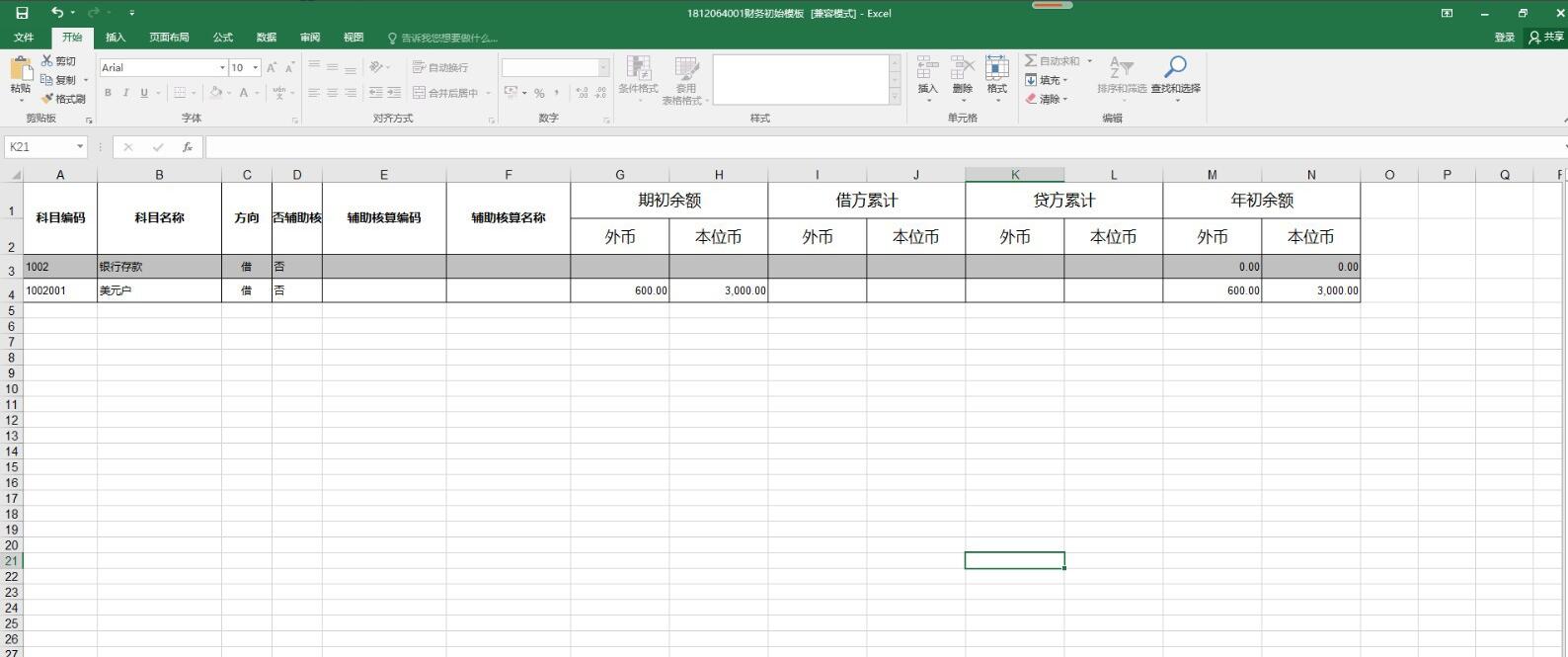
Task: Toggle bottom vertical alignment
Action: [351, 67]
